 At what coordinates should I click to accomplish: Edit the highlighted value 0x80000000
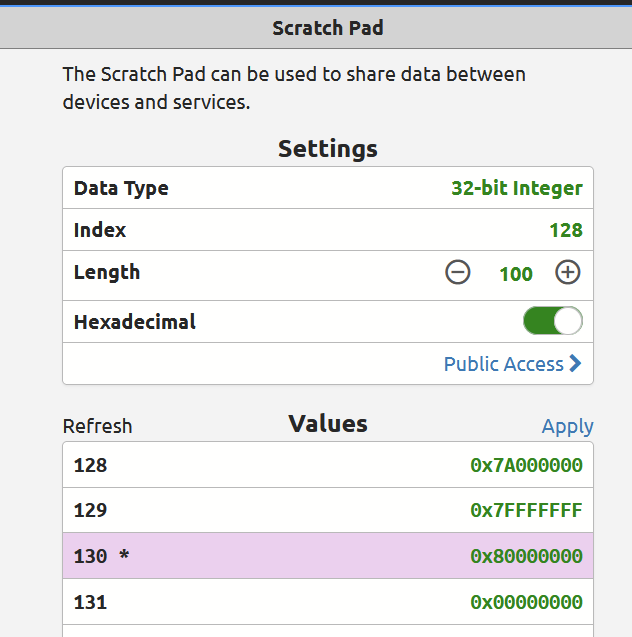coord(526,556)
